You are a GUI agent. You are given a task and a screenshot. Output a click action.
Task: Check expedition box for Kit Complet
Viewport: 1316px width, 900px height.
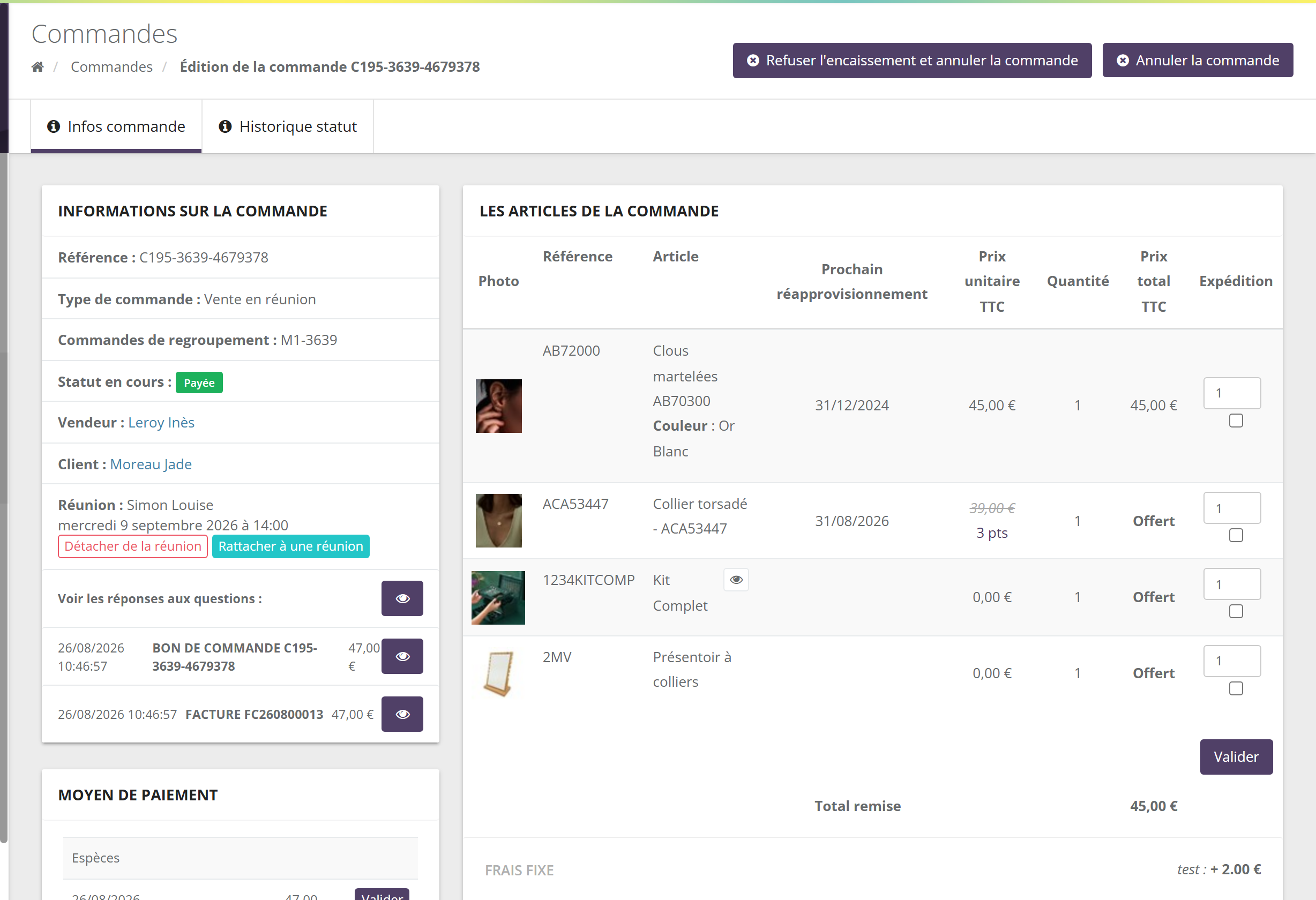1236,611
